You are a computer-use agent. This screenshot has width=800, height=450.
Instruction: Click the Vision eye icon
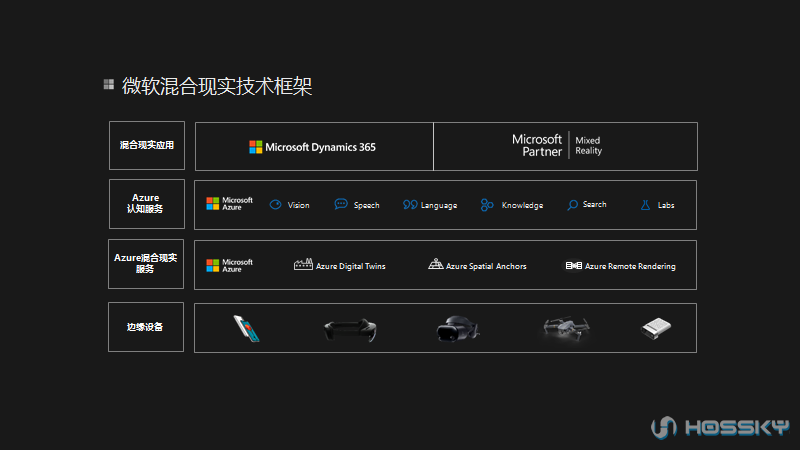coord(276,205)
